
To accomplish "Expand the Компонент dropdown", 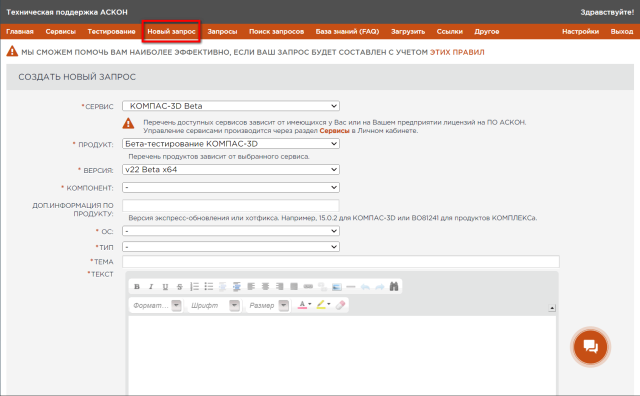I will (x=231, y=187).
